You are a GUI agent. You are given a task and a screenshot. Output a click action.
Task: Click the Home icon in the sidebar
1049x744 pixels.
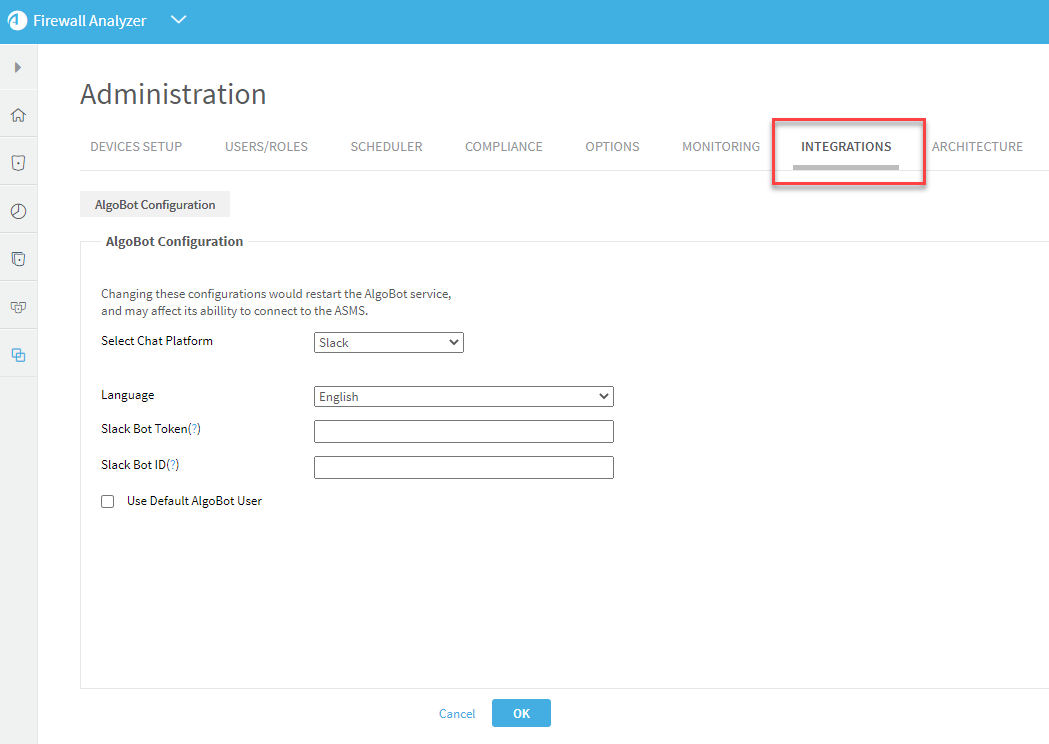[18, 115]
